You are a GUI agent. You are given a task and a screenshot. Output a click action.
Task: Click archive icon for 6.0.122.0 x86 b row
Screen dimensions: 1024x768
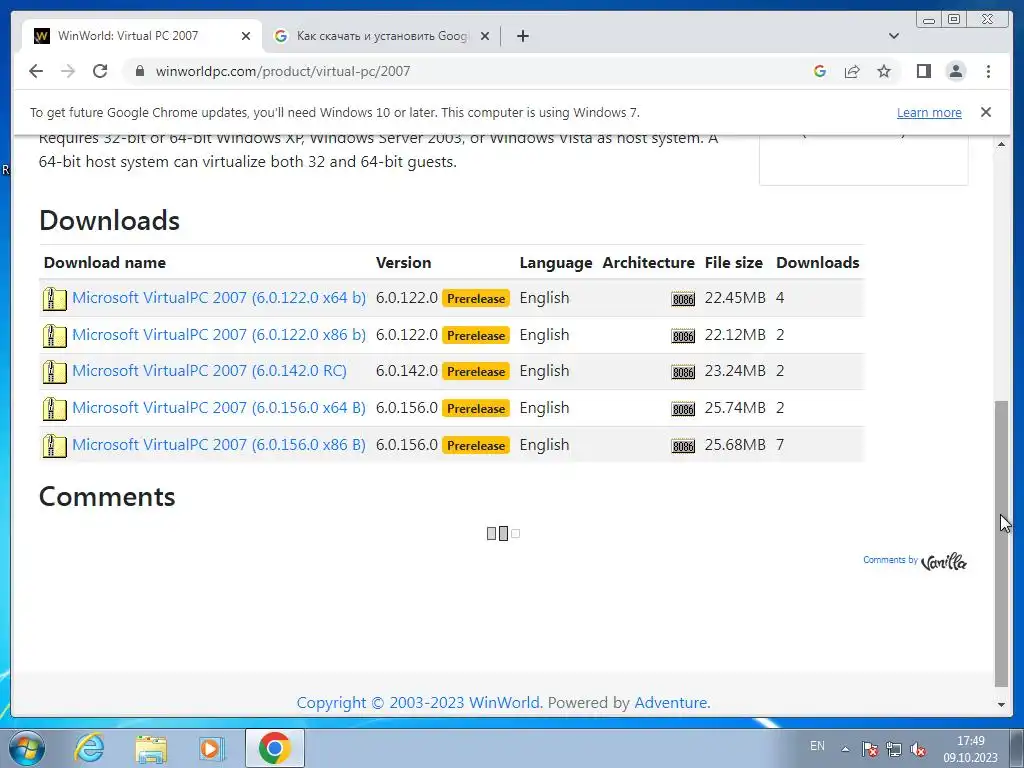[55, 336]
